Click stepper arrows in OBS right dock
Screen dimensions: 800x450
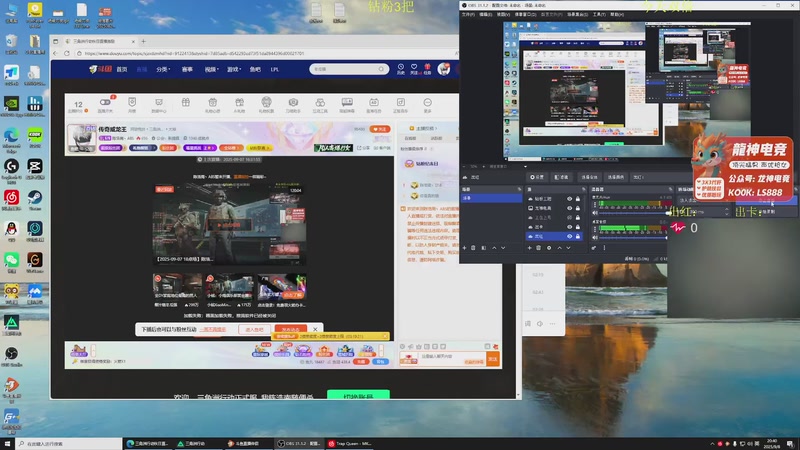click(x=727, y=211)
